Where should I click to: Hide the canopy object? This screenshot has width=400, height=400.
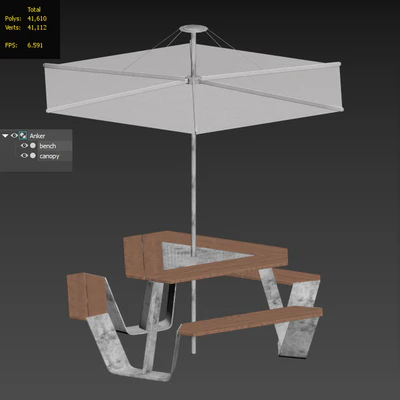(24, 156)
